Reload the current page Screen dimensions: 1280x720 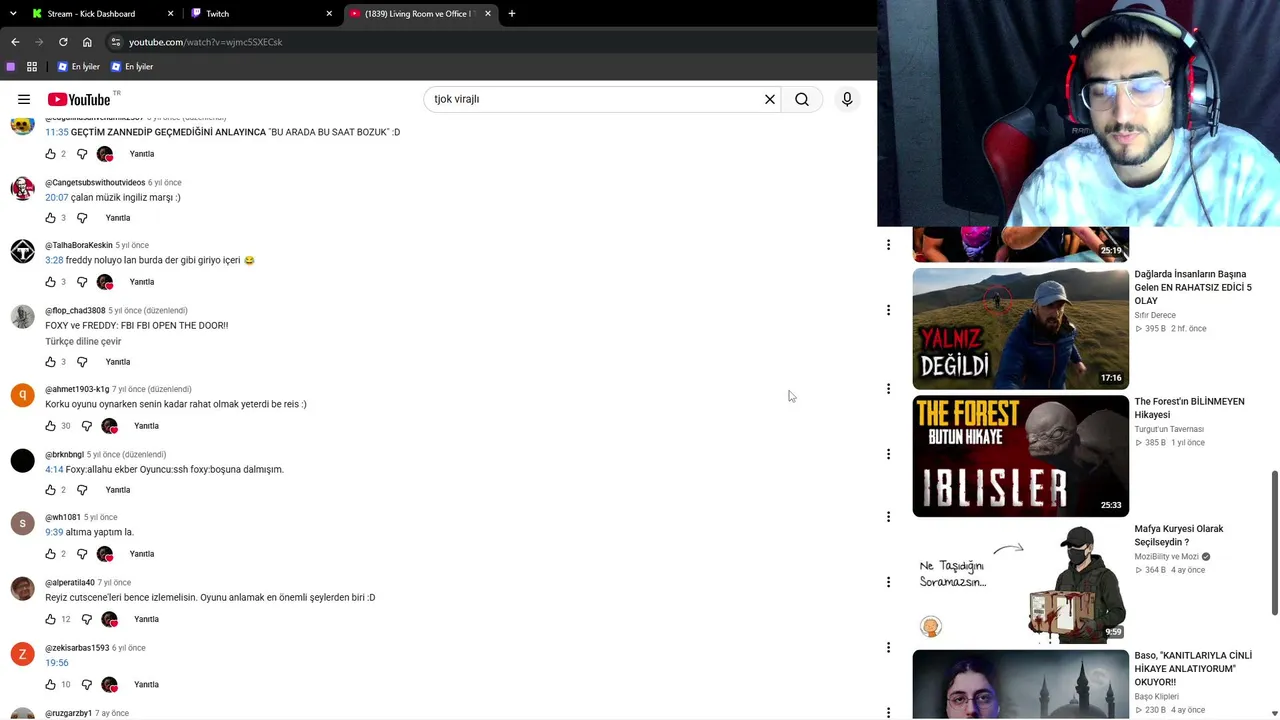[x=63, y=42]
